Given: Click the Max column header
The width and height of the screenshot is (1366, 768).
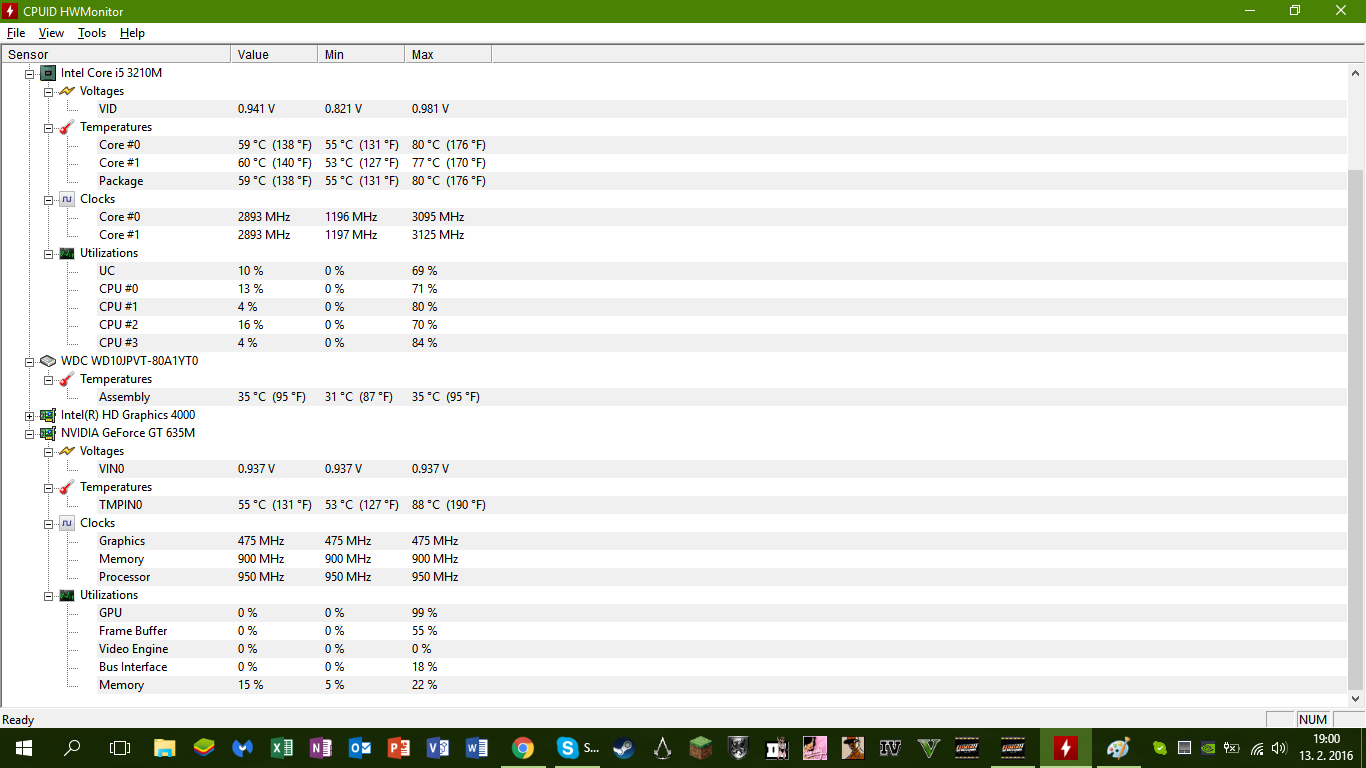Looking at the screenshot, I should (448, 55).
